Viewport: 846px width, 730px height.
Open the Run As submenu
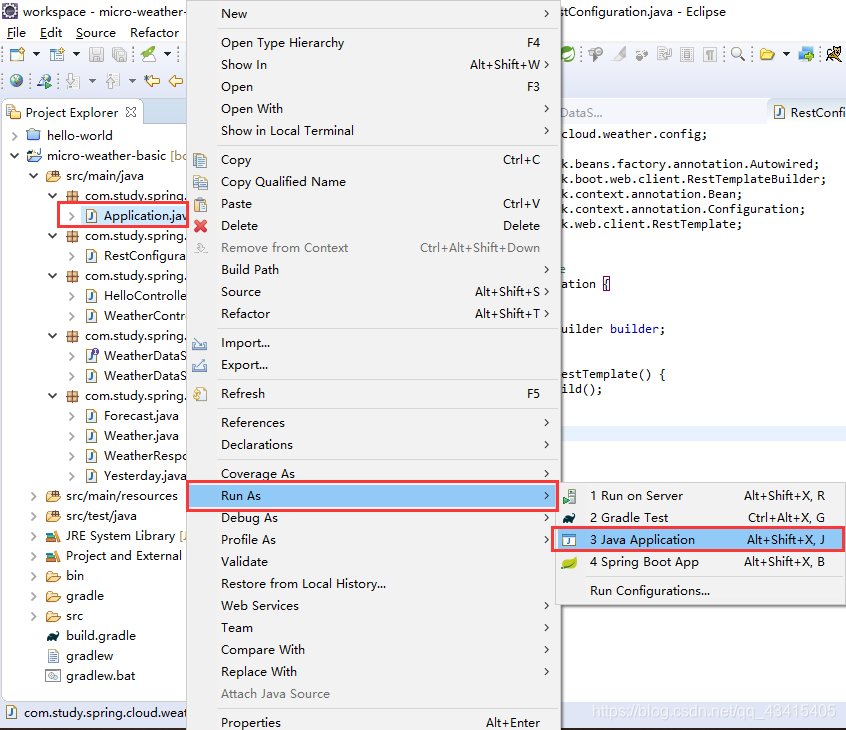[x=373, y=496]
